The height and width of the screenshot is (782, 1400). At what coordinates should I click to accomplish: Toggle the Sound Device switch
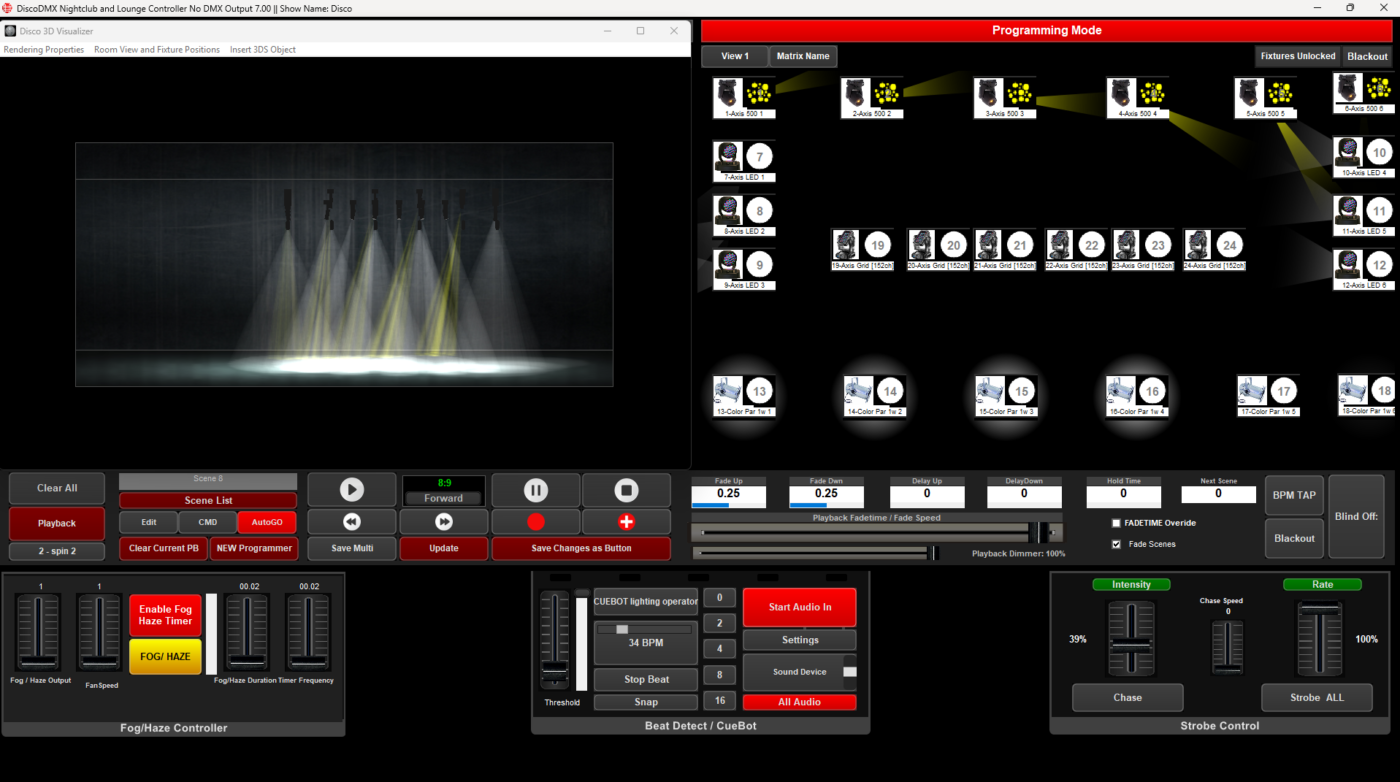click(849, 673)
